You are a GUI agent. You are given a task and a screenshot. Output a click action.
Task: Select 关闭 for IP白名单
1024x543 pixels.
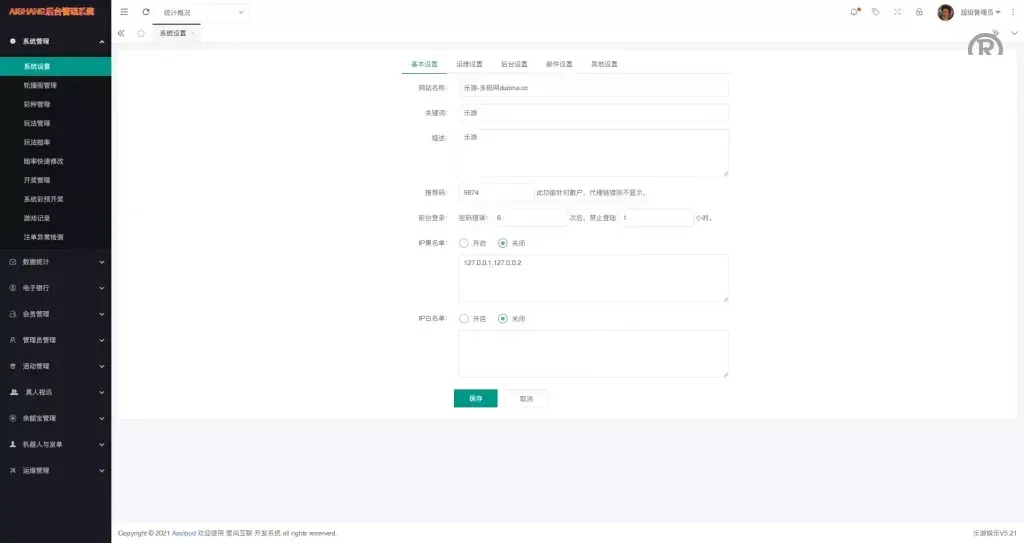pos(503,319)
